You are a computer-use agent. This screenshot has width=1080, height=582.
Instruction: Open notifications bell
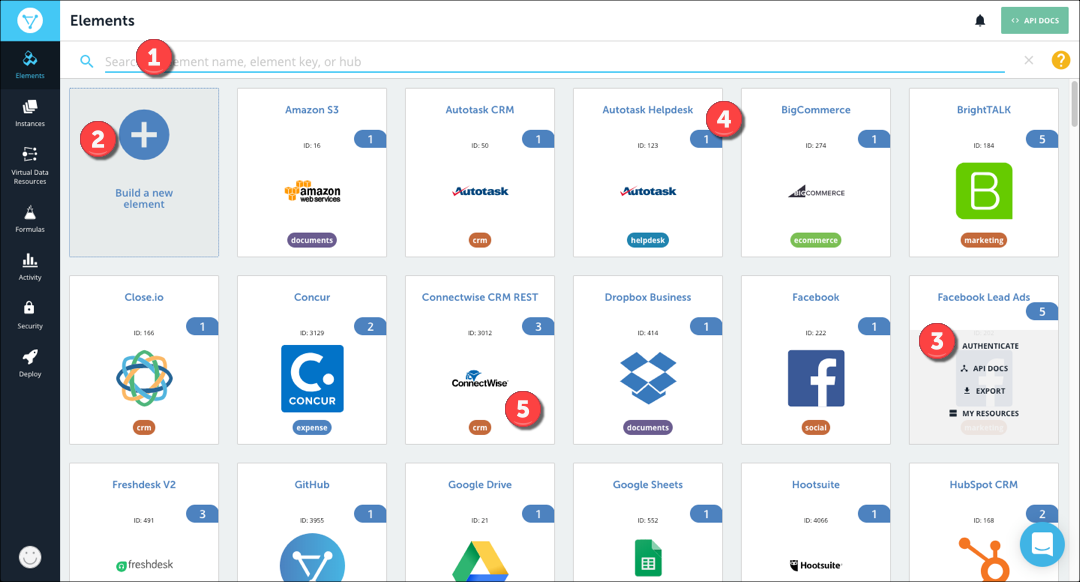click(x=979, y=21)
